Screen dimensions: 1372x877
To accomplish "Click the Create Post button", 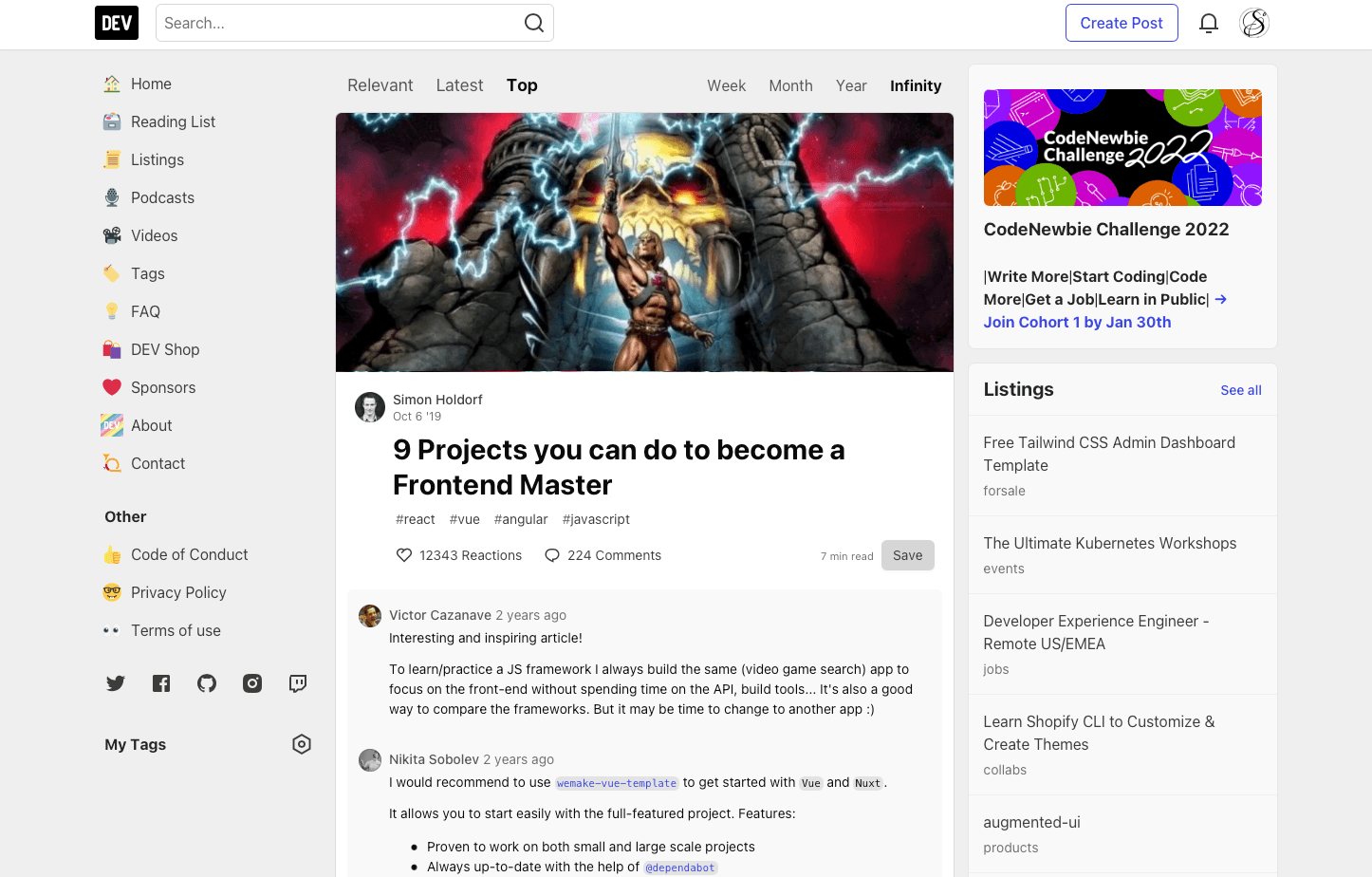I will pos(1122,22).
